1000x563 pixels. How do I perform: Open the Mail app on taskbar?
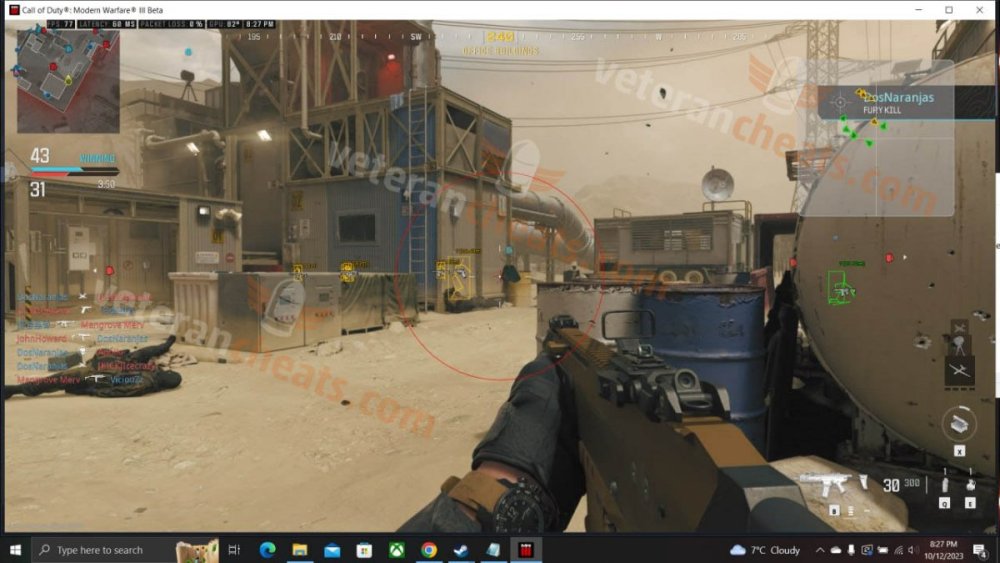tap(332, 550)
